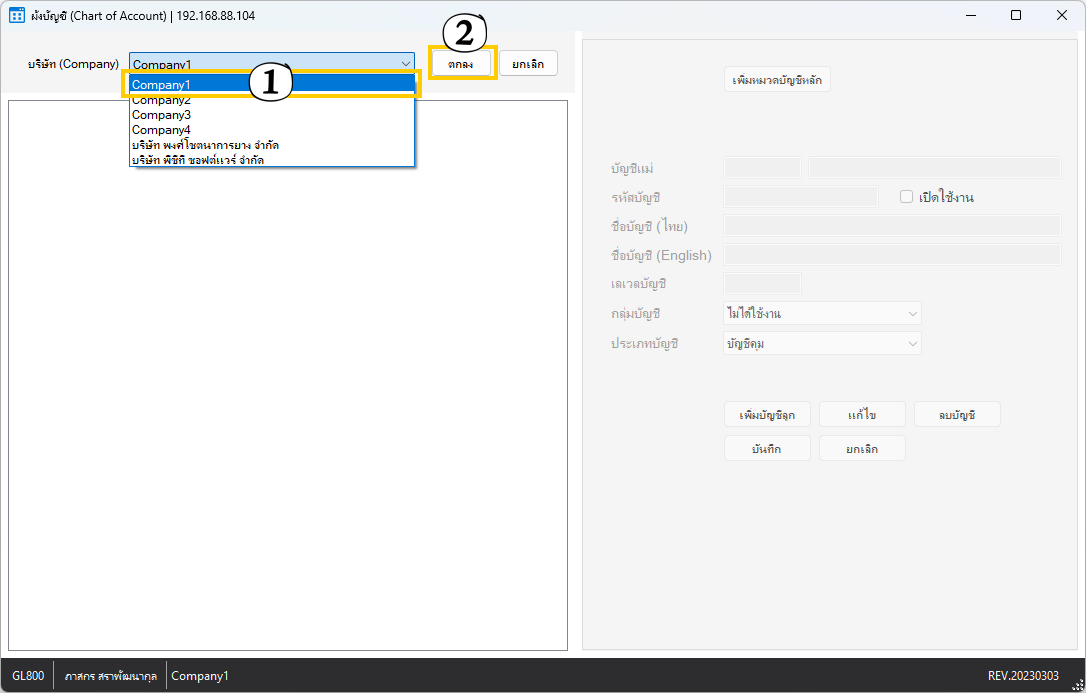Expand the บริษัท (Company) combo box
Viewport: 1086px width, 693px height.
pos(405,63)
